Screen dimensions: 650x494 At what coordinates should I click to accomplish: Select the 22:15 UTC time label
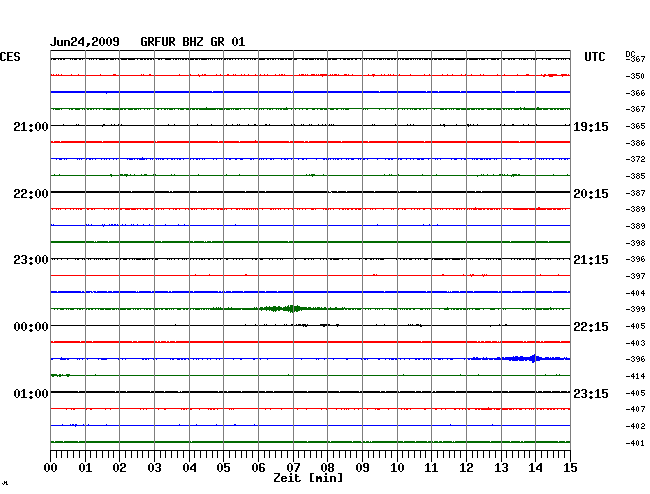pos(591,327)
